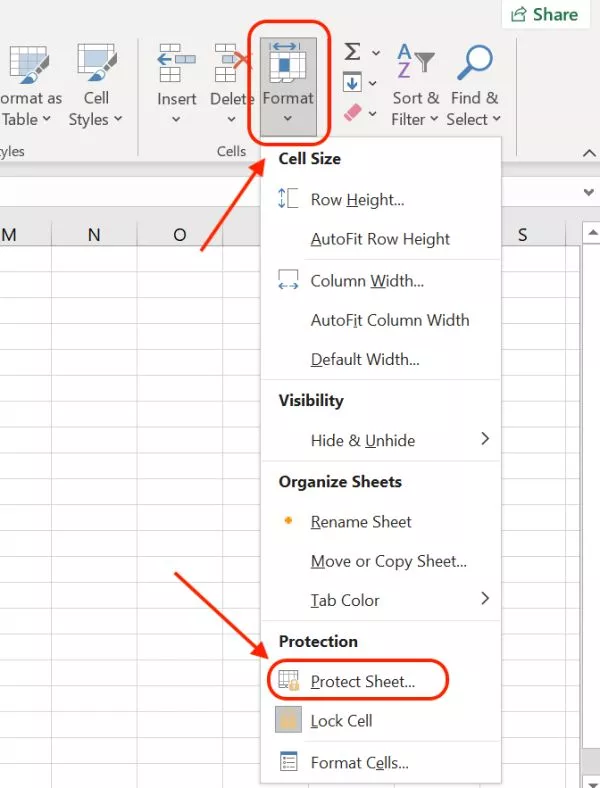The image size is (600, 788).
Task: Toggle Lock Cell option
Action: tap(341, 721)
